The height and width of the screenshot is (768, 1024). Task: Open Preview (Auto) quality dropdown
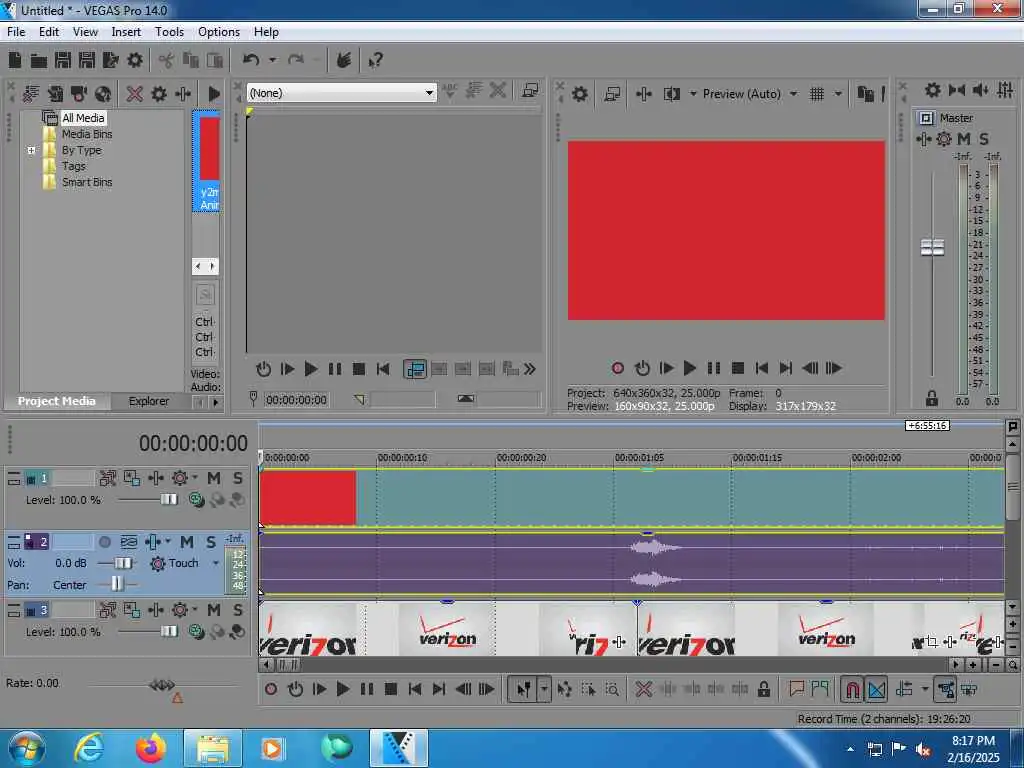click(x=793, y=94)
